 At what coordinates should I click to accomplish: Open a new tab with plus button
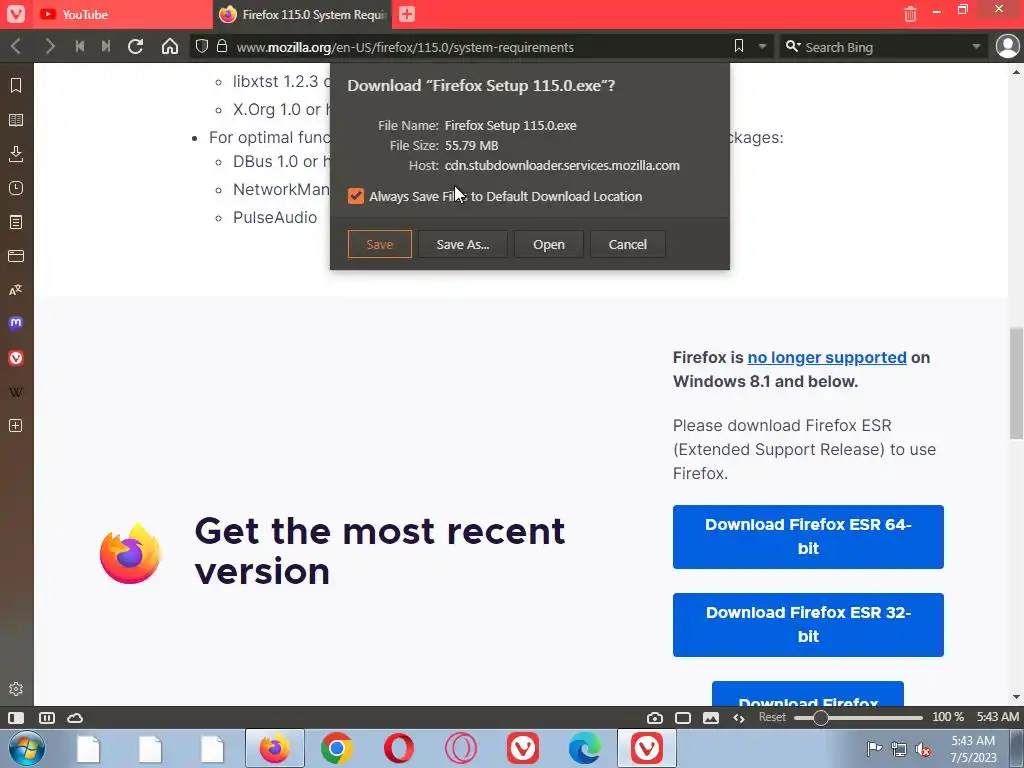(x=407, y=14)
